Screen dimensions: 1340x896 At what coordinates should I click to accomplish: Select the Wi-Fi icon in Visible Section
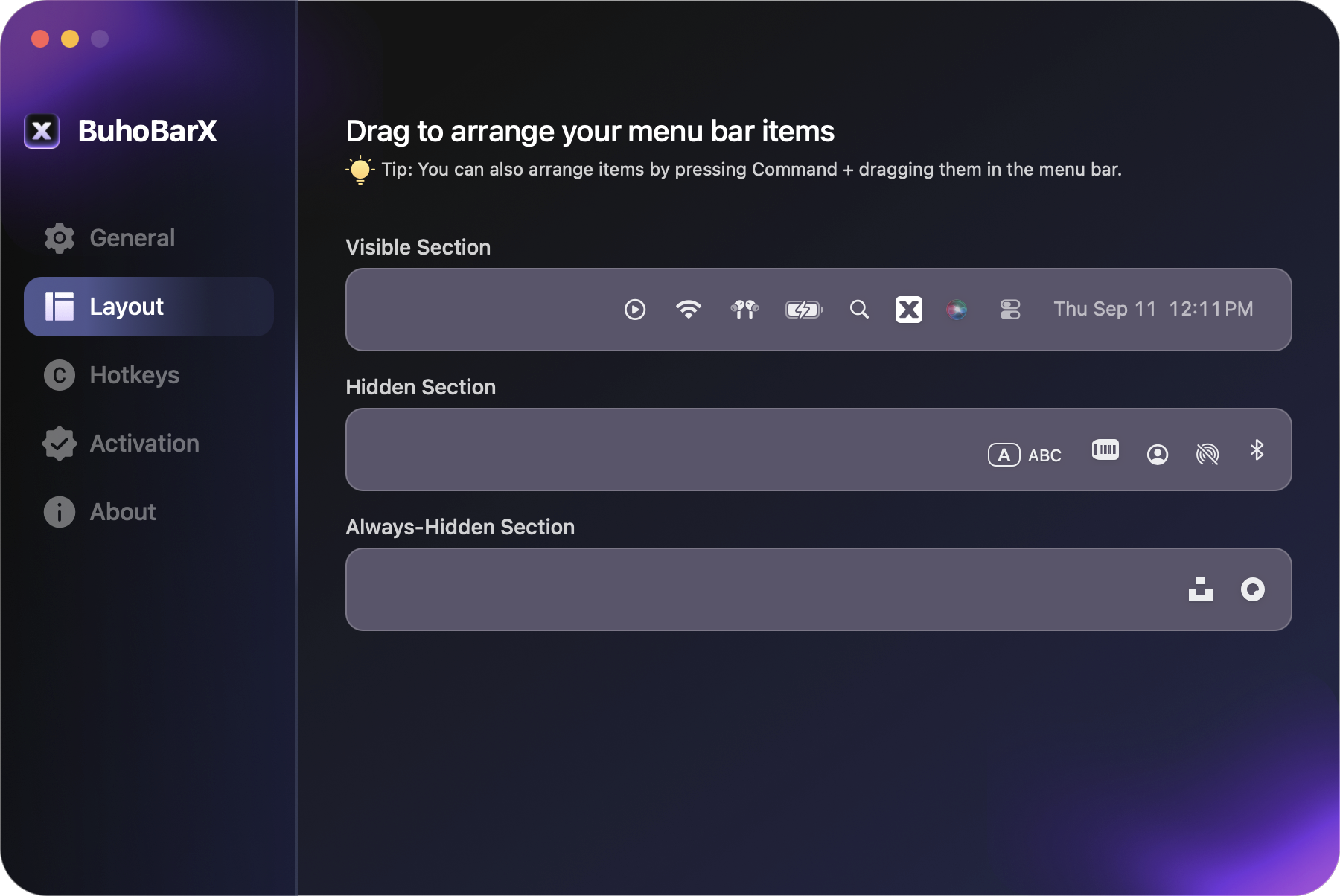tap(689, 310)
